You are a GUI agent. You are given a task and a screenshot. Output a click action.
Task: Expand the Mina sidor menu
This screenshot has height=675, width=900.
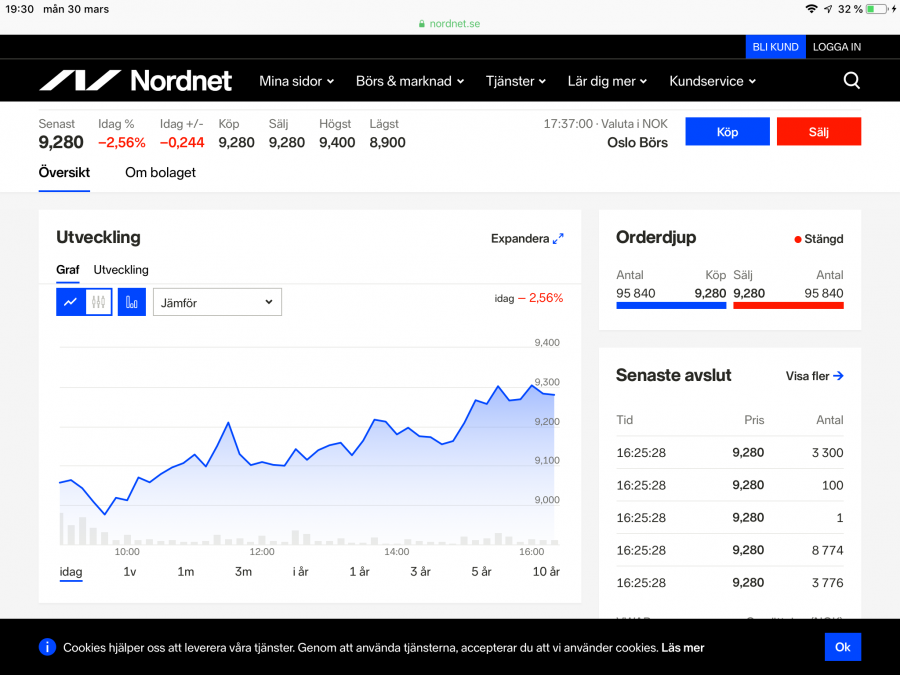point(296,81)
